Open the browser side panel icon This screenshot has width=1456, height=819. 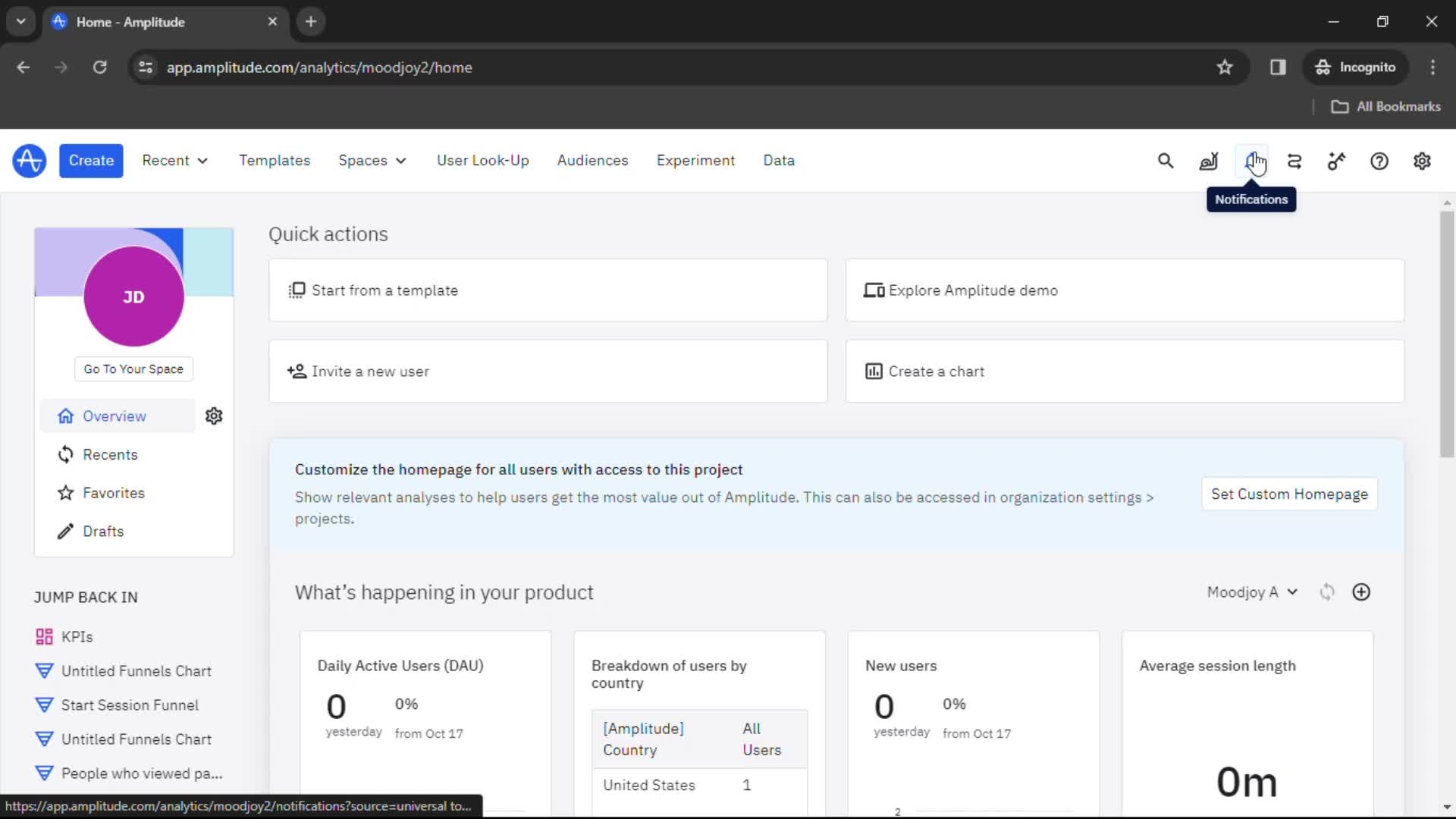(1278, 67)
